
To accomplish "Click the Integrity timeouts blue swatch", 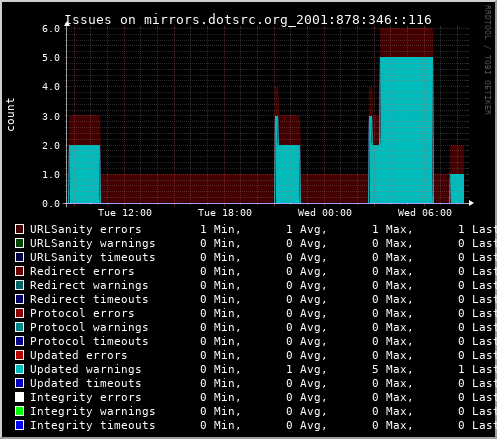I will coord(19,425).
